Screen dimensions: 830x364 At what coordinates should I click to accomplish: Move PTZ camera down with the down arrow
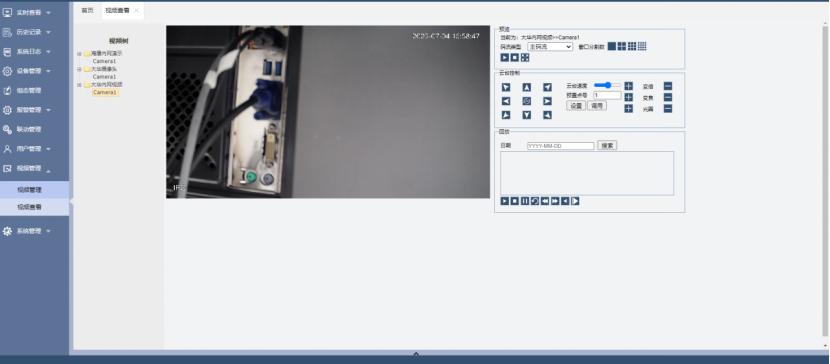tap(527, 115)
